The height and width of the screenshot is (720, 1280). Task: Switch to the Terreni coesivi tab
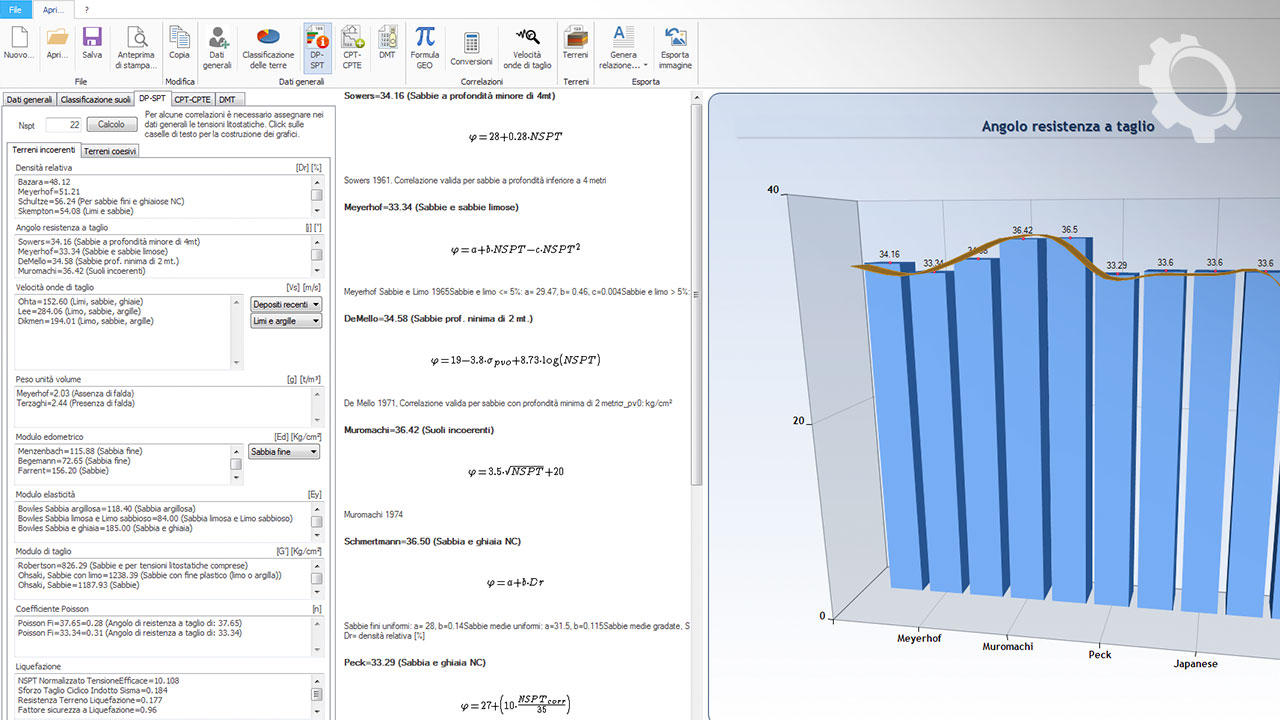click(110, 151)
